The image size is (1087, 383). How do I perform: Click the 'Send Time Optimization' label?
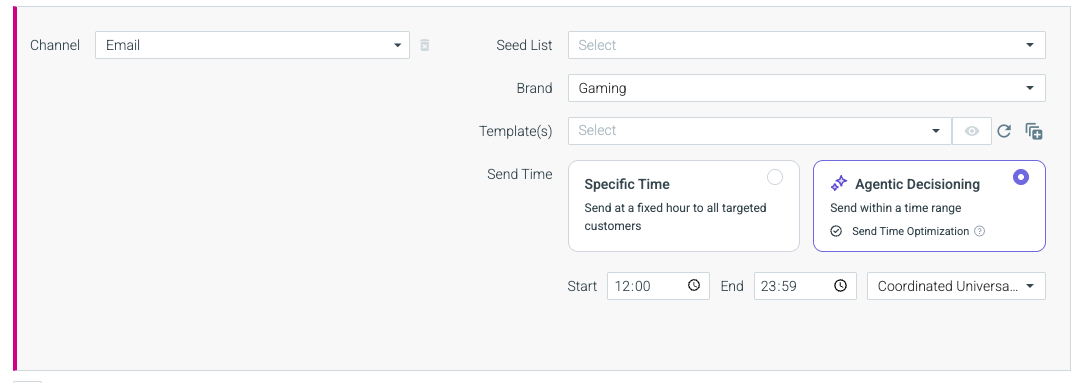[x=910, y=231]
